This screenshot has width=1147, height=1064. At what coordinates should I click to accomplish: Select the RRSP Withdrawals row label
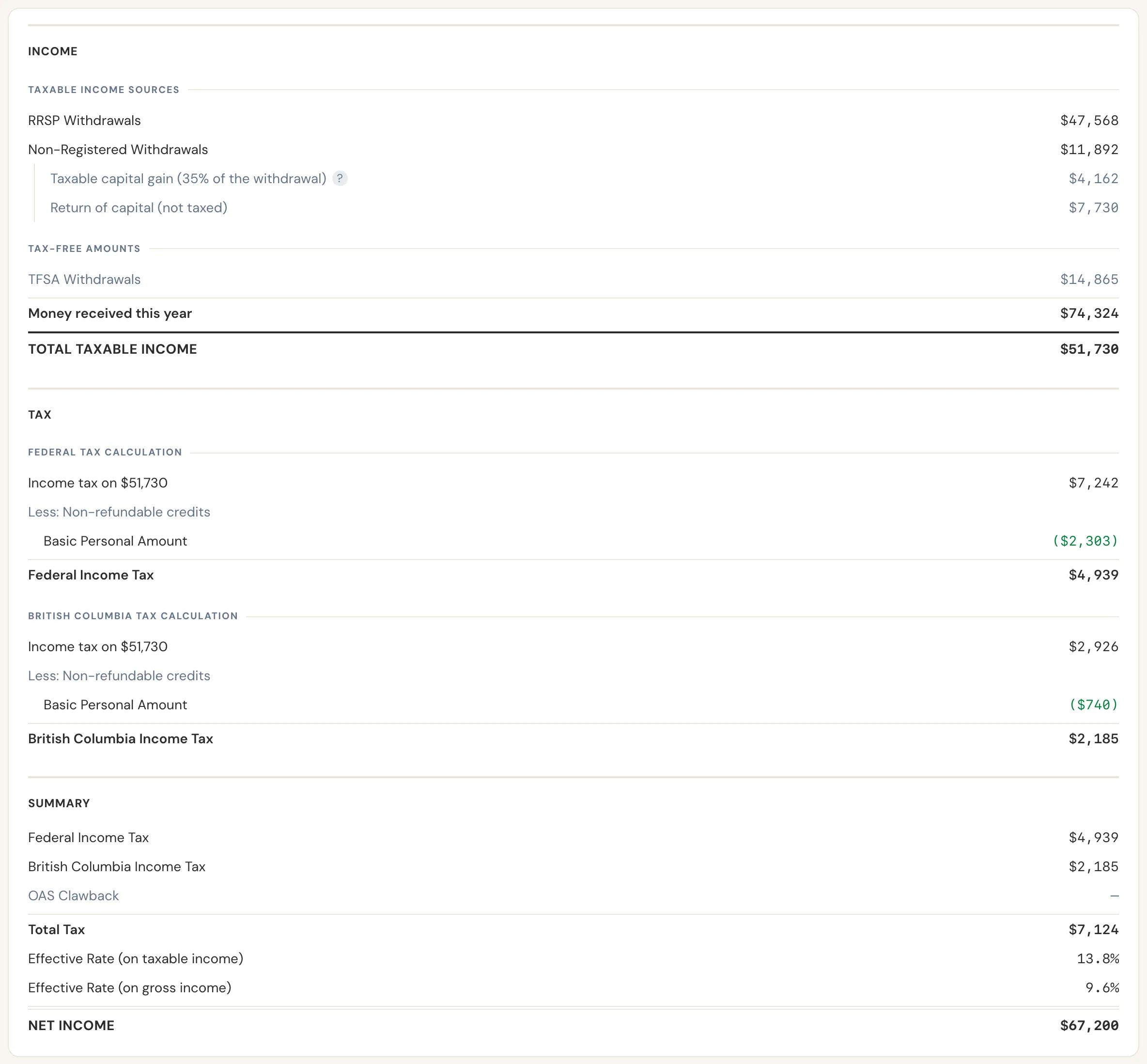85,120
